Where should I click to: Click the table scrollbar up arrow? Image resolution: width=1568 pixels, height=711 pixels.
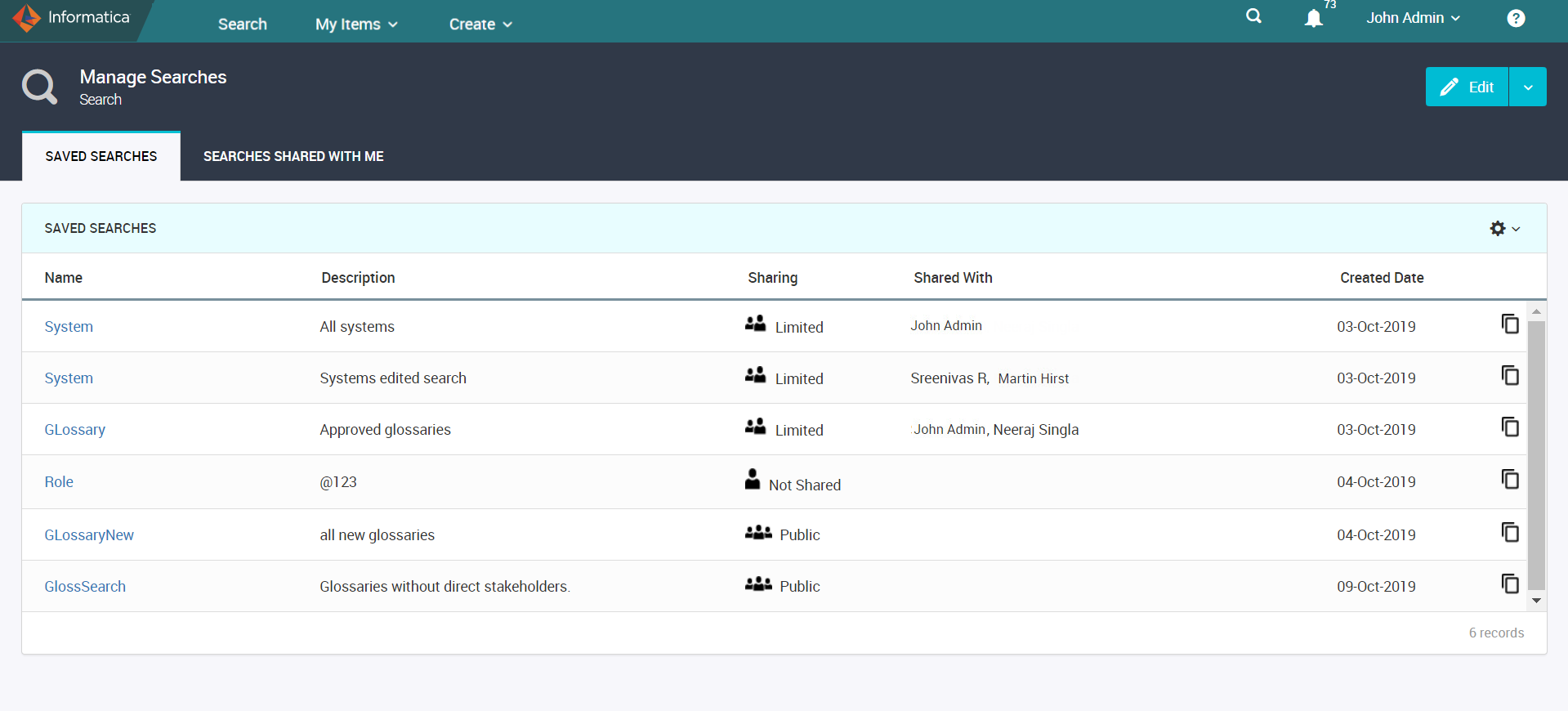(x=1536, y=311)
